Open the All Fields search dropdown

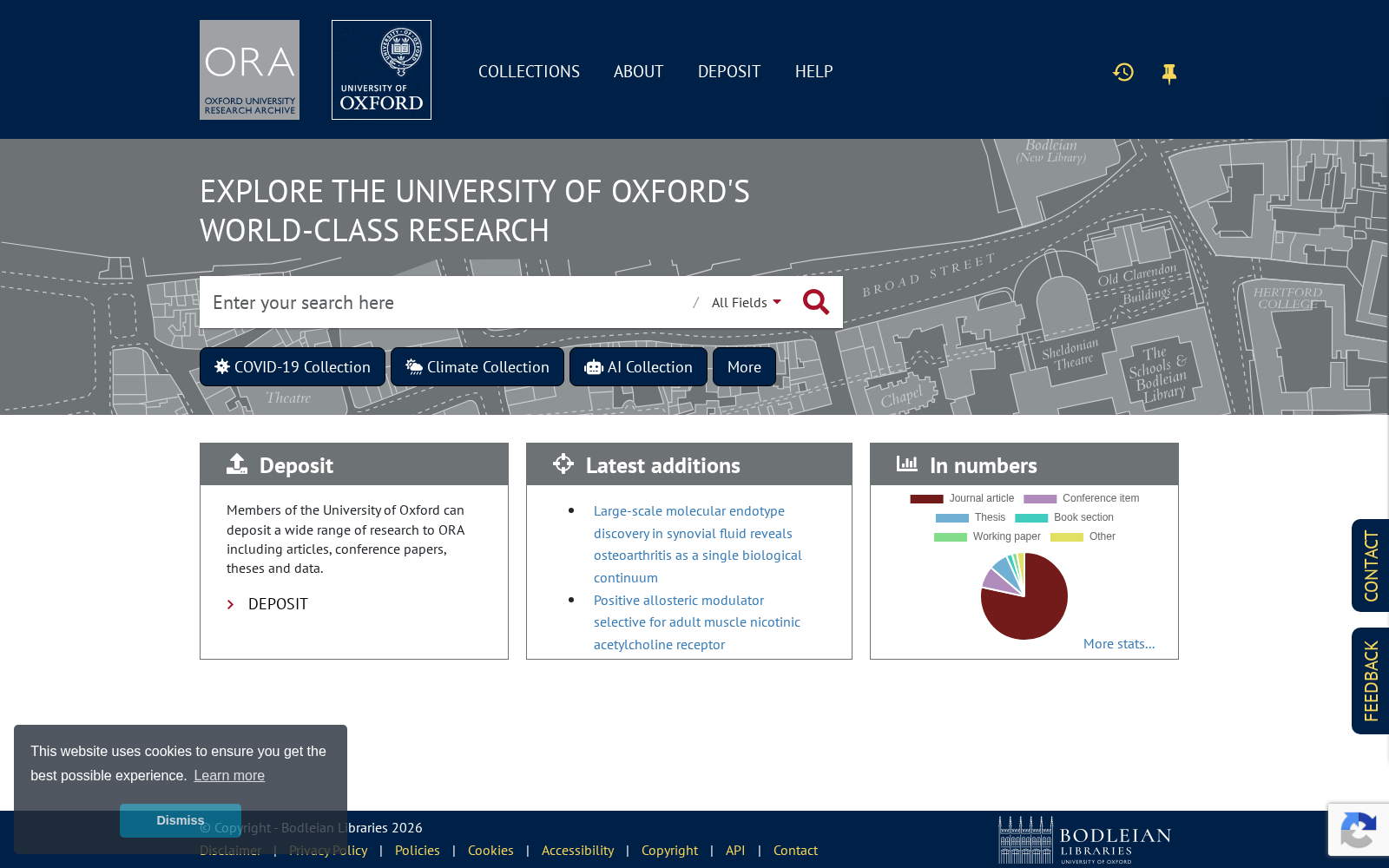pyautogui.click(x=747, y=302)
